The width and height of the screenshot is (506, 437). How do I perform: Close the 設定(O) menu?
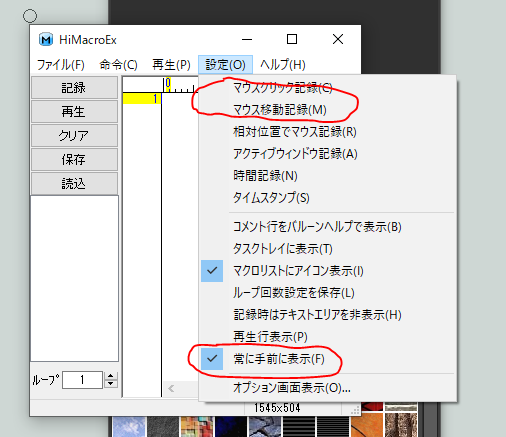(x=225, y=65)
